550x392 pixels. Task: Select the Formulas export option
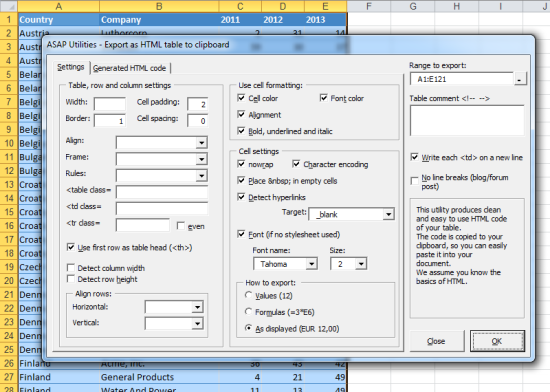pos(248,311)
